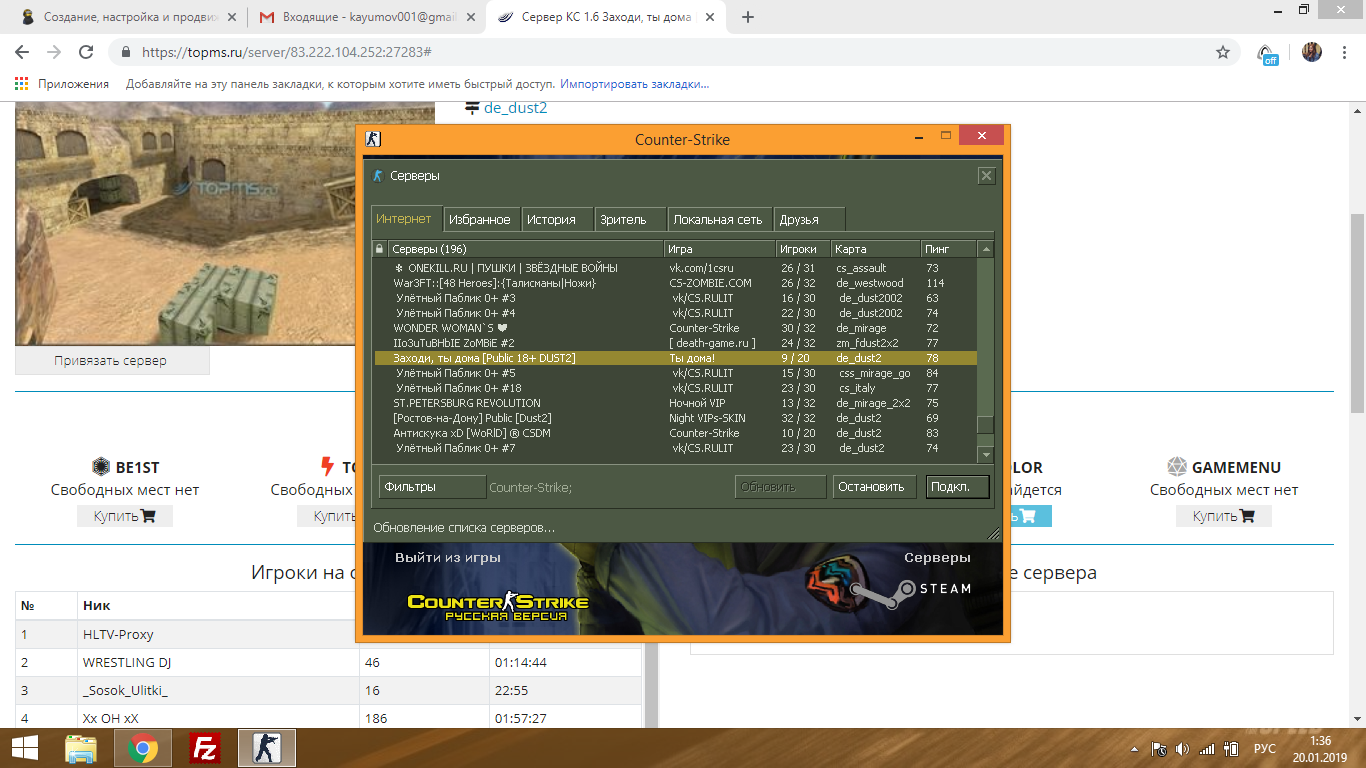Open the Chrome extension icon marked off
This screenshot has width=1366, height=768.
point(1267,53)
